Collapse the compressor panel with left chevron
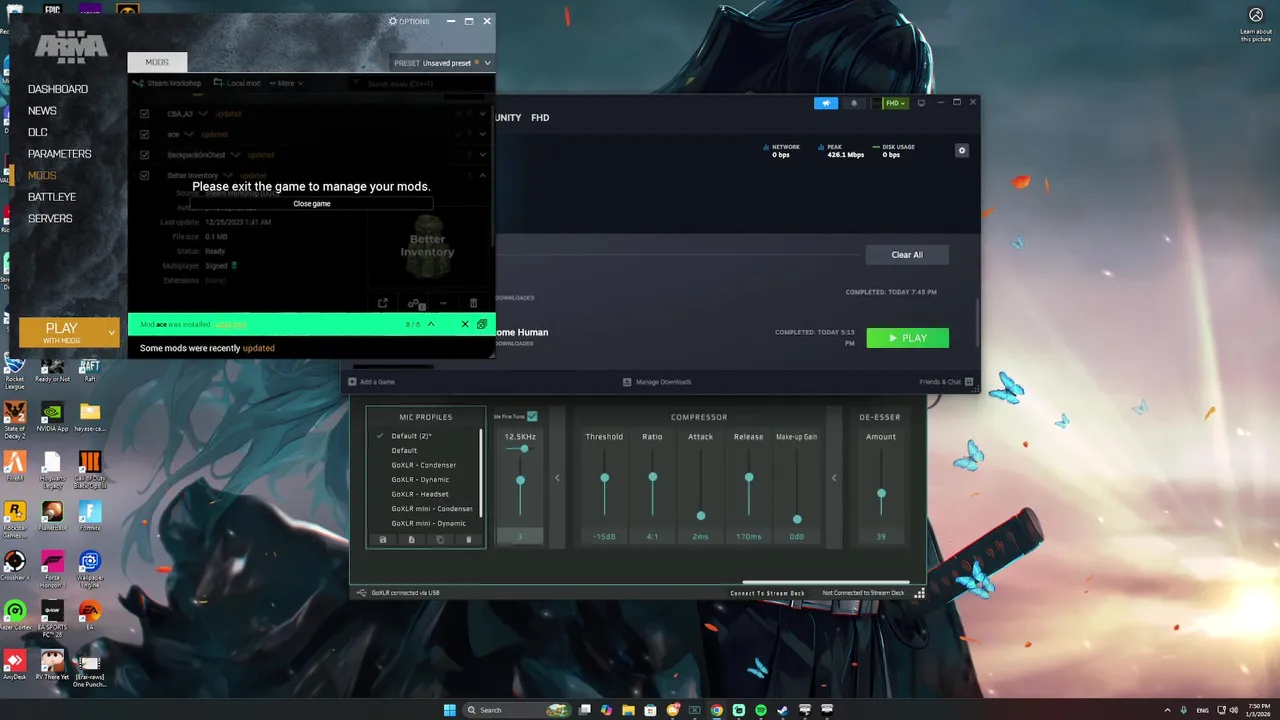1280x720 pixels. point(834,478)
